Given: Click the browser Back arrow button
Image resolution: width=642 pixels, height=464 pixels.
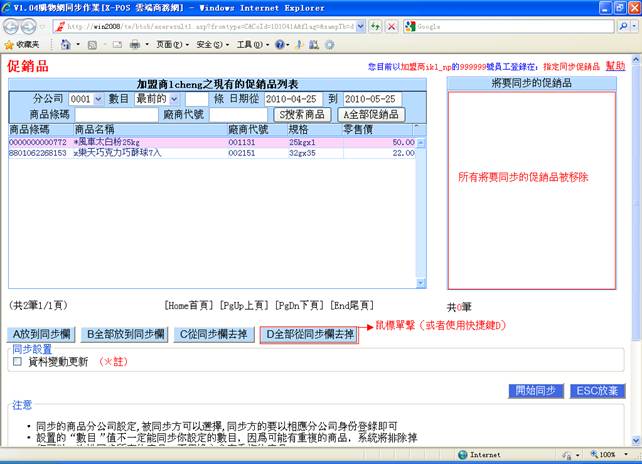Looking at the screenshot, I should 13,26.
